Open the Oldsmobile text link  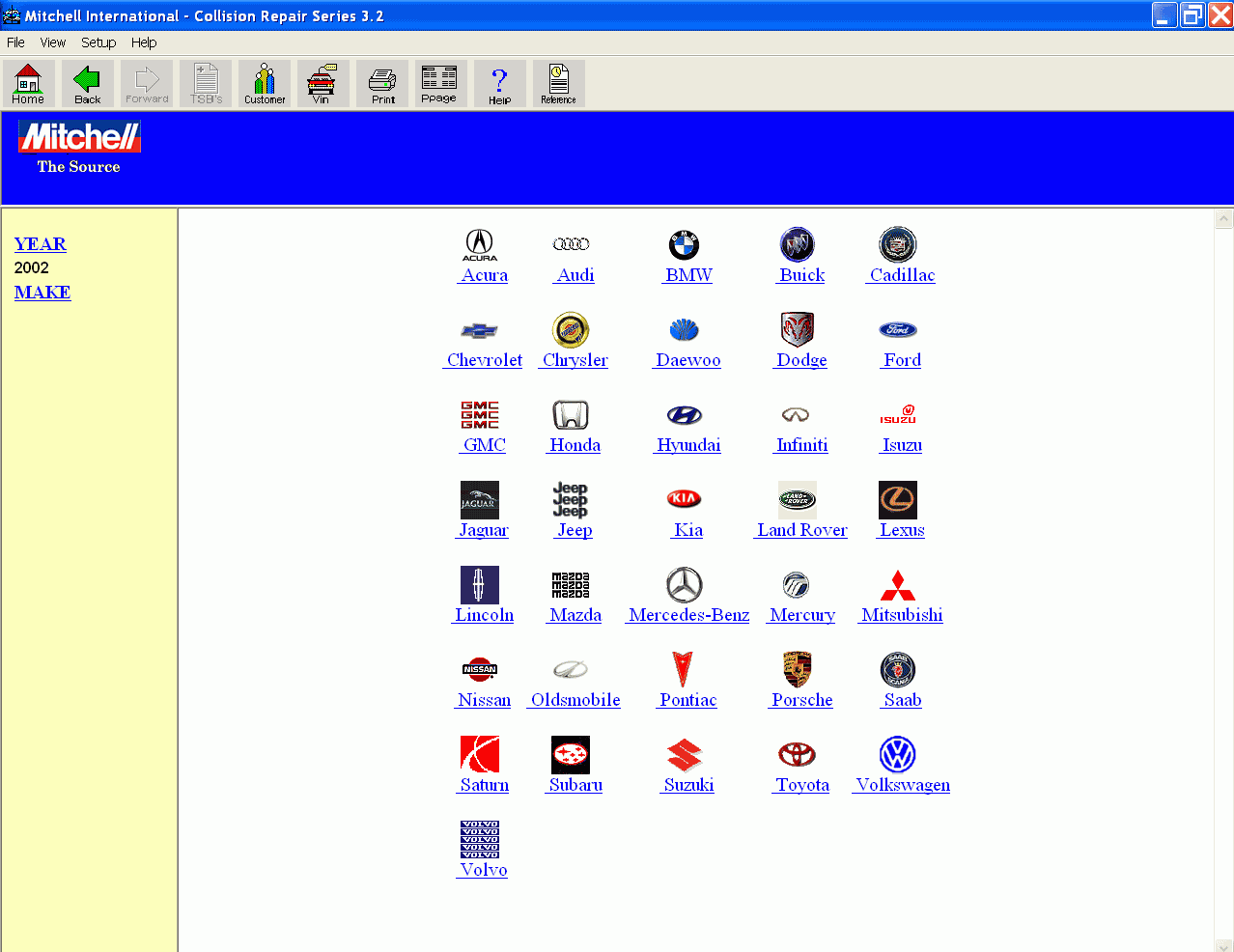coord(575,700)
